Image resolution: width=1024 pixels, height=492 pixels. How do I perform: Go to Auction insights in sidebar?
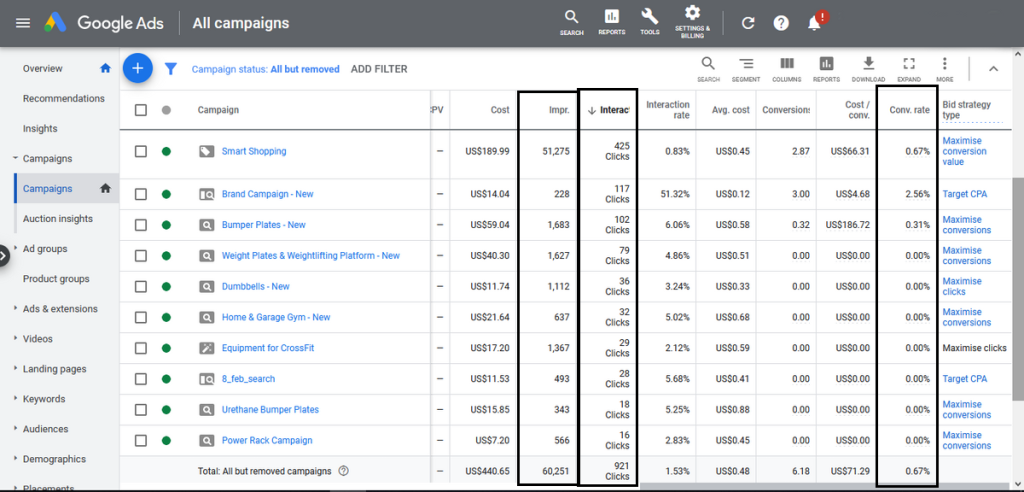coord(58,219)
